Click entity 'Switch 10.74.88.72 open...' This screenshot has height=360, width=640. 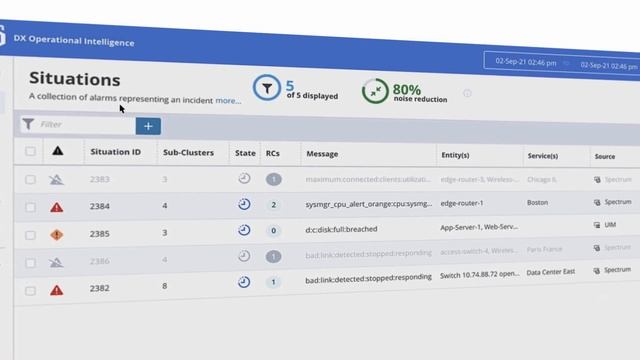[480, 274]
